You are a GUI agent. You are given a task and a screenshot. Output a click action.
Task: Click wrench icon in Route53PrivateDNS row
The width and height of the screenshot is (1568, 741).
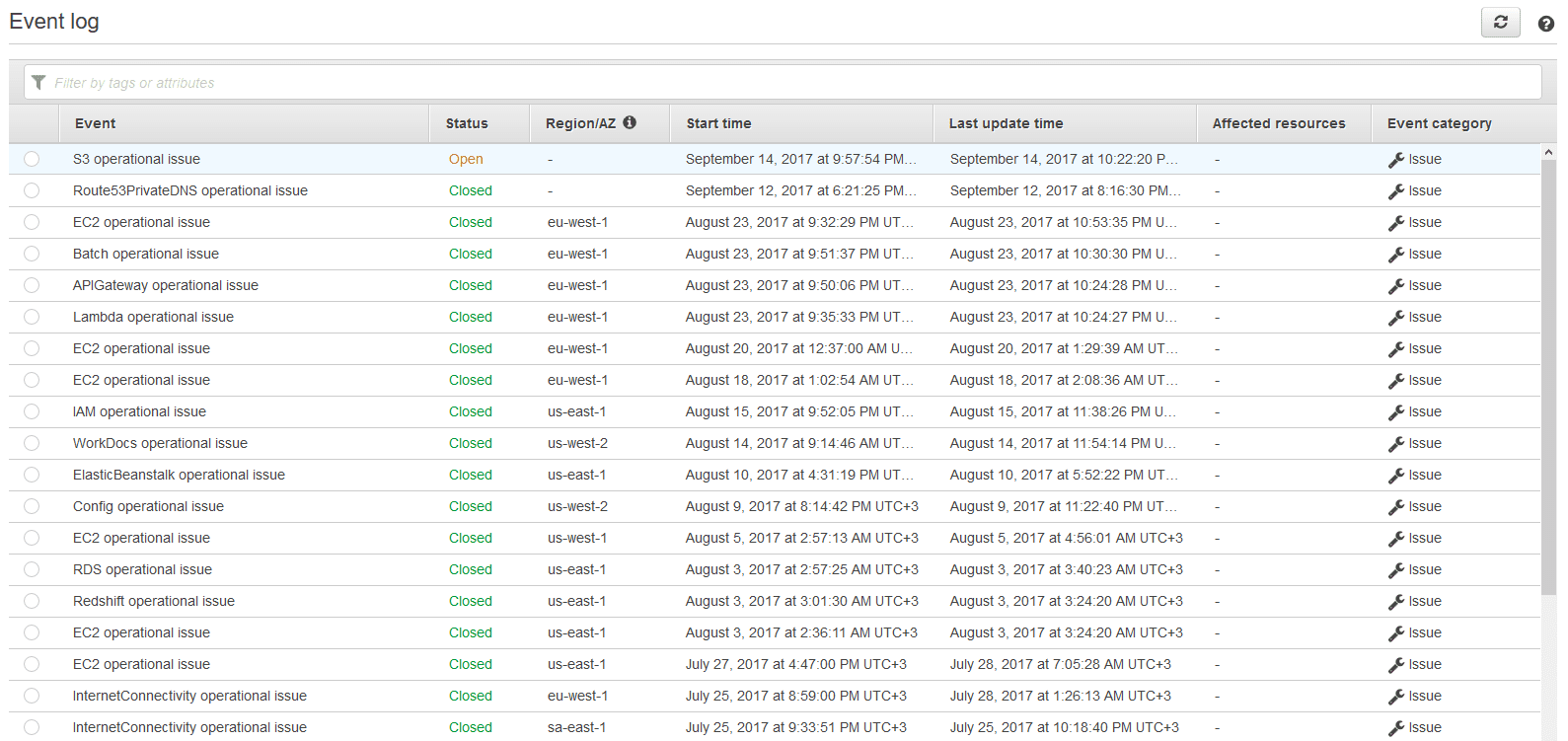tap(1396, 191)
